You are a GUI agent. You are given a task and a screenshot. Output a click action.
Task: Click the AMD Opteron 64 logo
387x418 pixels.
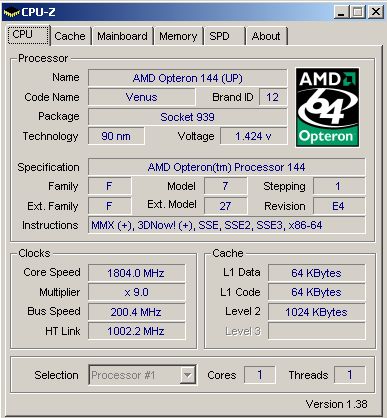327,107
